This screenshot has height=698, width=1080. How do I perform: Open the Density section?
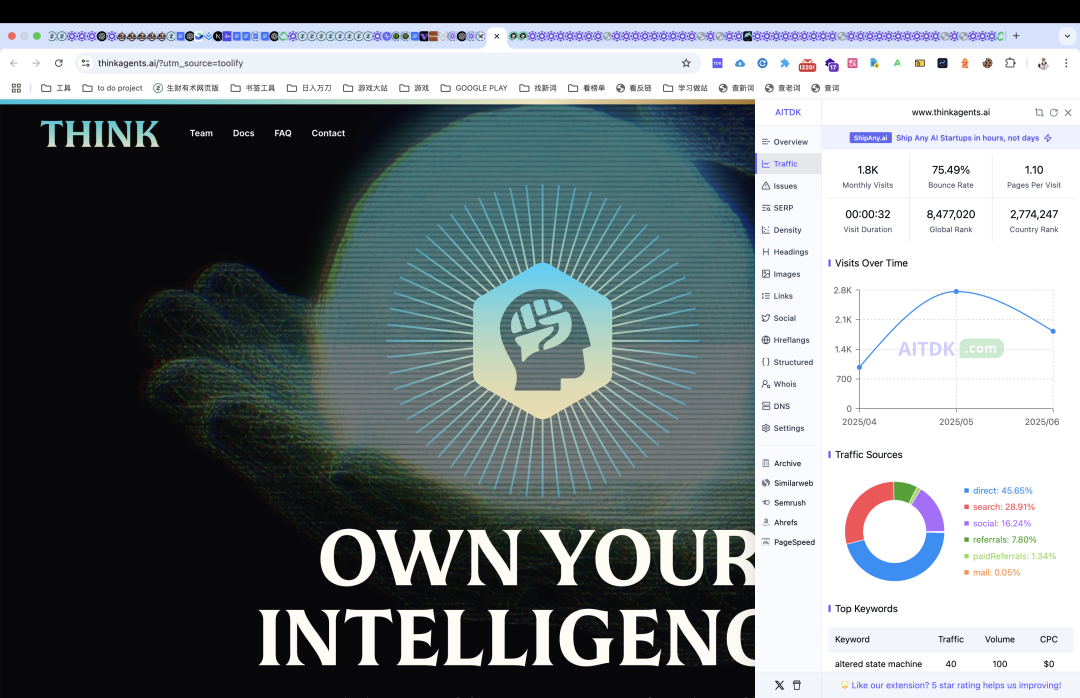coord(782,230)
